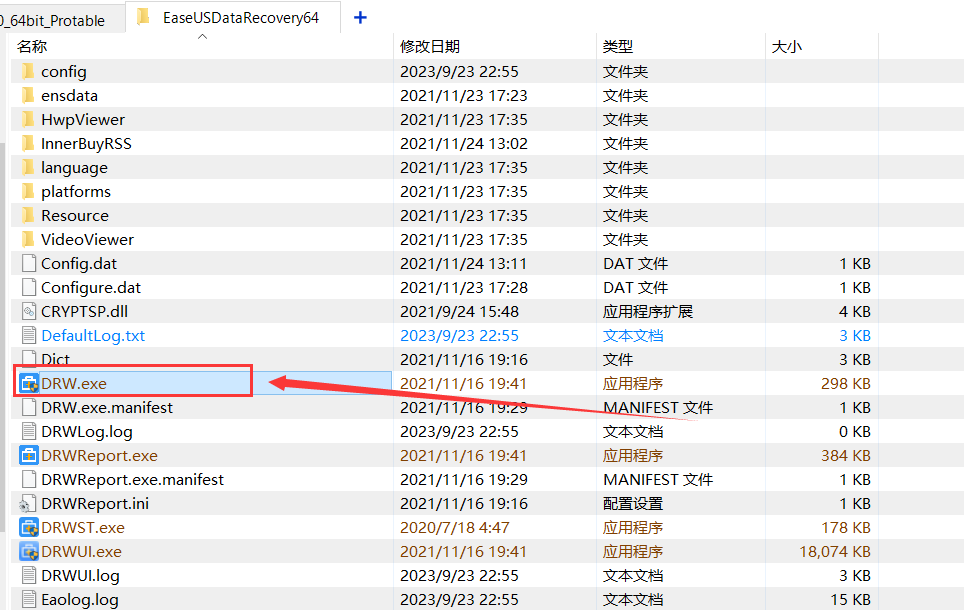Select the DRWReport.exe application icon
This screenshot has width=964, height=610.
(x=27, y=455)
